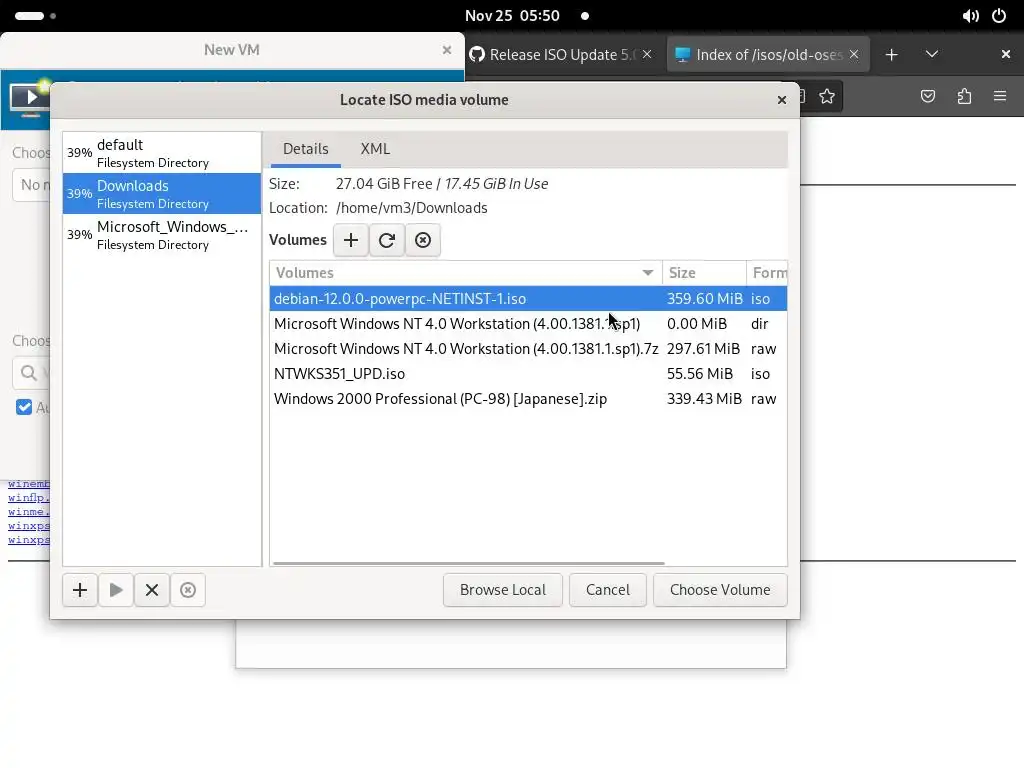
Task: Delete the selected volume
Action: click(x=423, y=240)
